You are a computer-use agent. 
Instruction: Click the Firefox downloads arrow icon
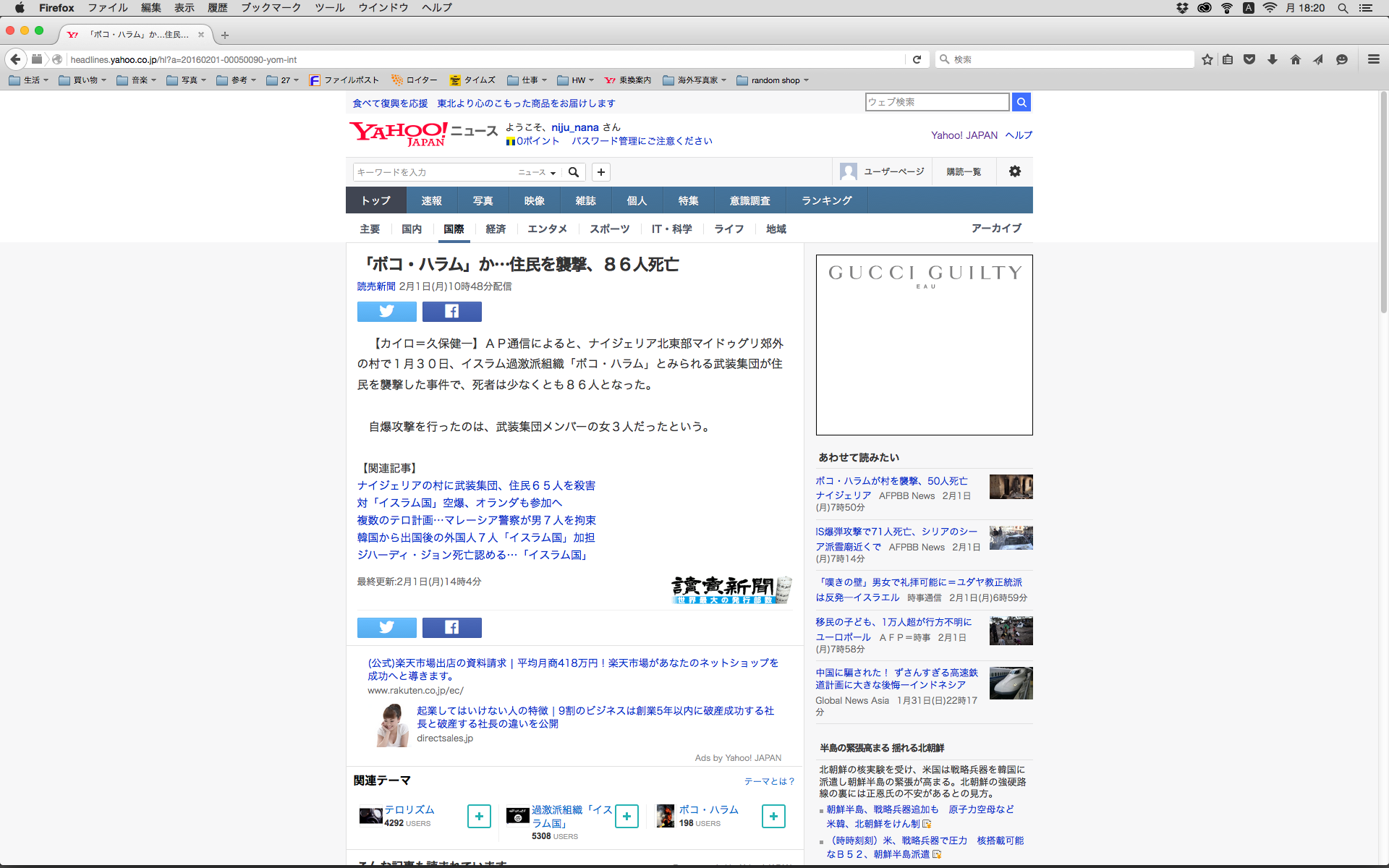[1272, 59]
